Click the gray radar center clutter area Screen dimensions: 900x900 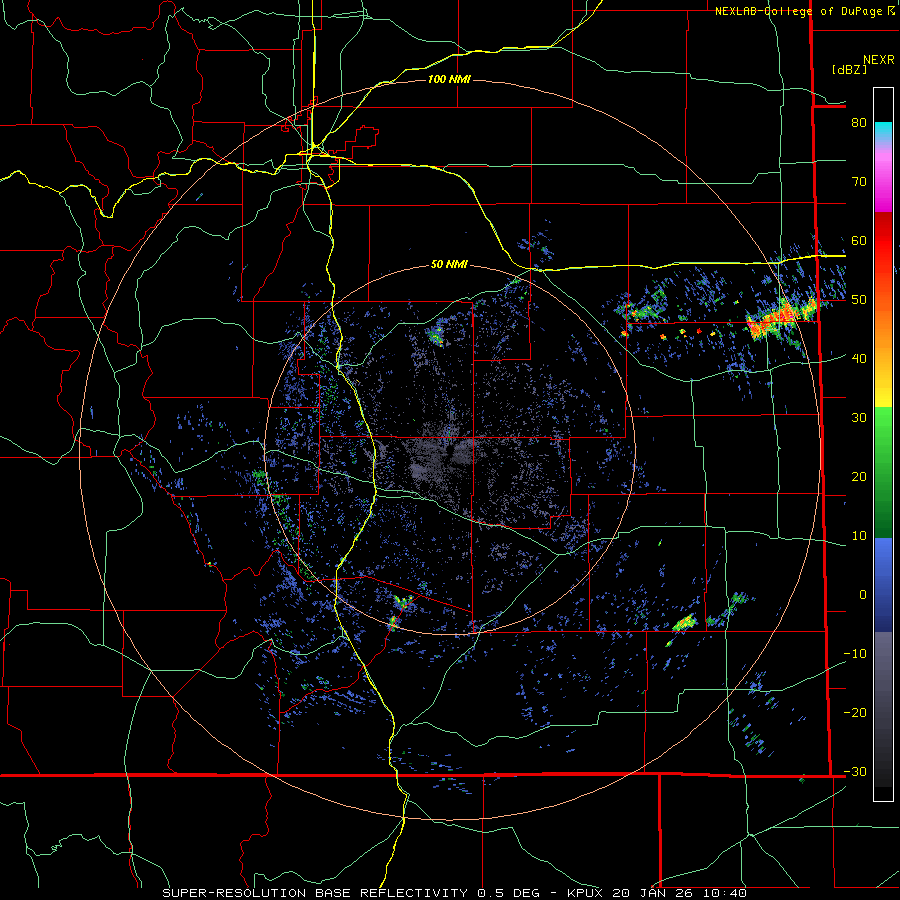pyautogui.click(x=442, y=455)
